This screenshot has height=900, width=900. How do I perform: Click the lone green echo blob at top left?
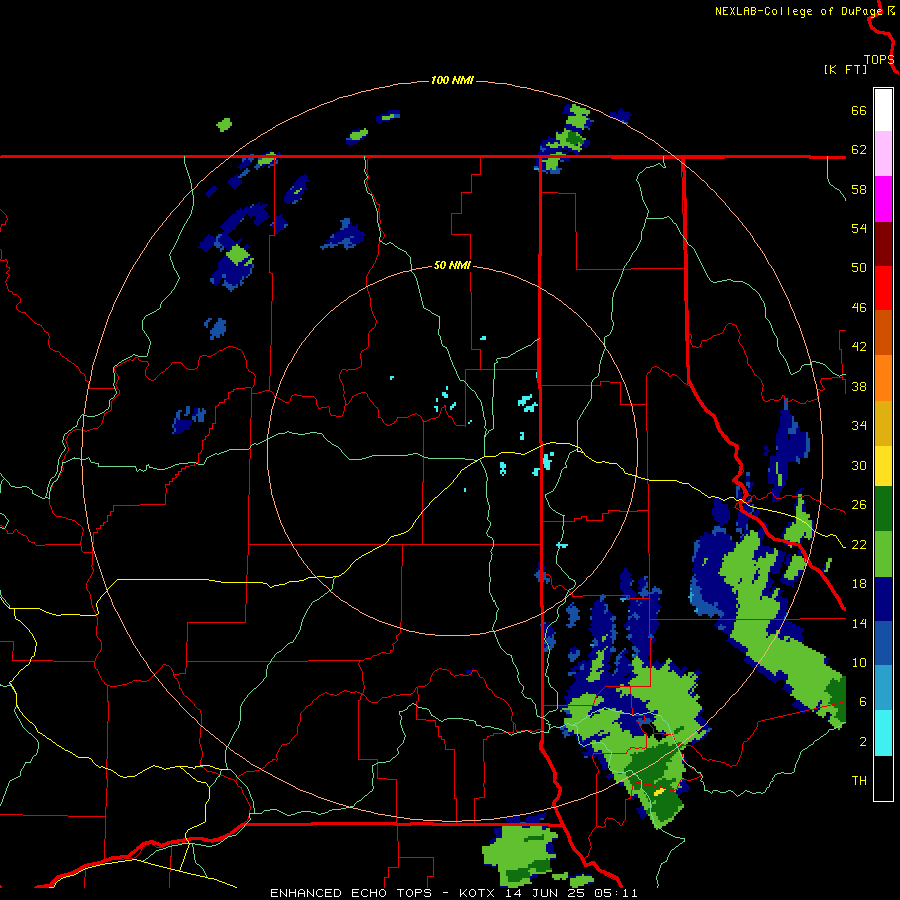point(224,125)
